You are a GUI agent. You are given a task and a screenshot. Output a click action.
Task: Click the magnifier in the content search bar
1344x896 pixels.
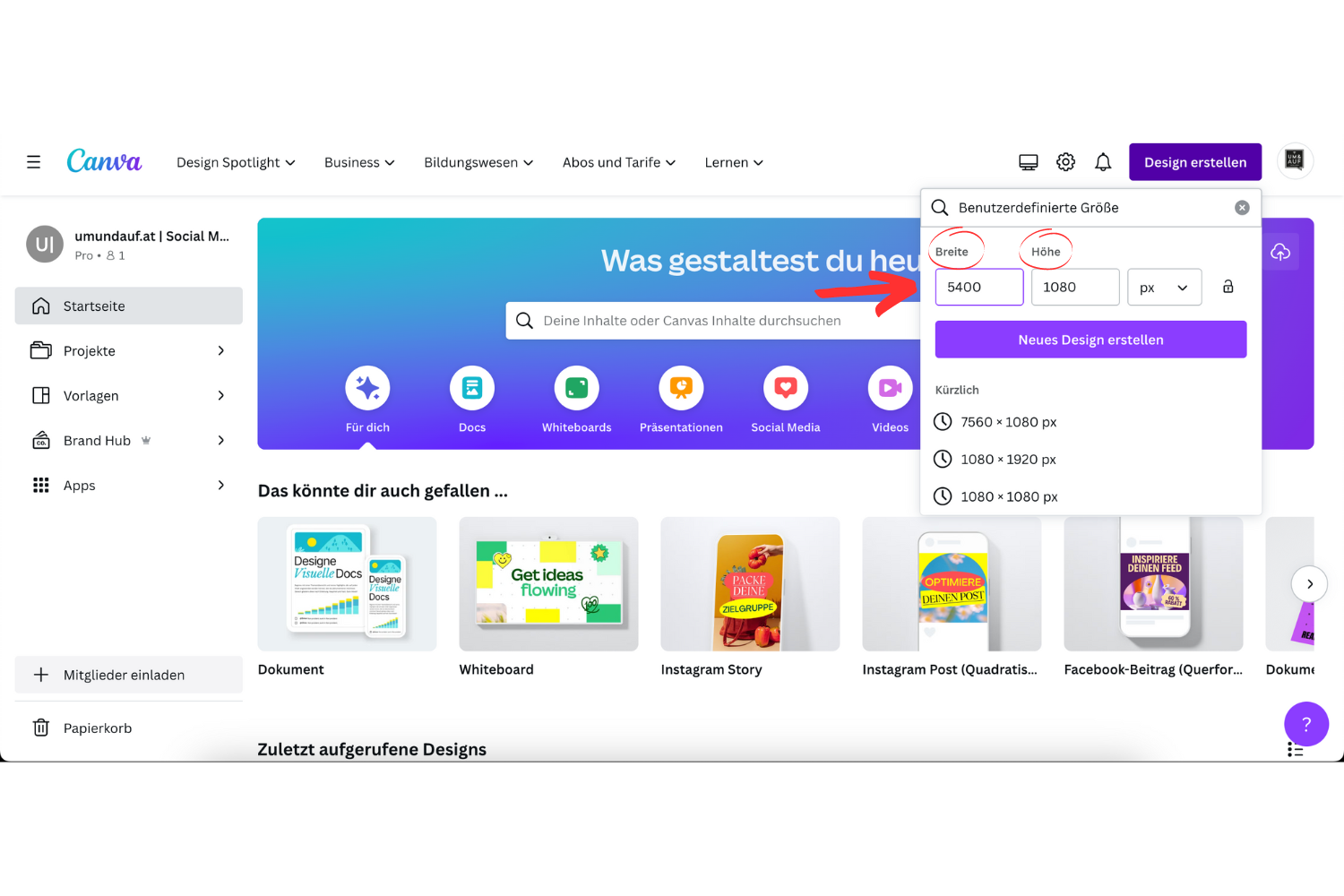[x=525, y=321]
